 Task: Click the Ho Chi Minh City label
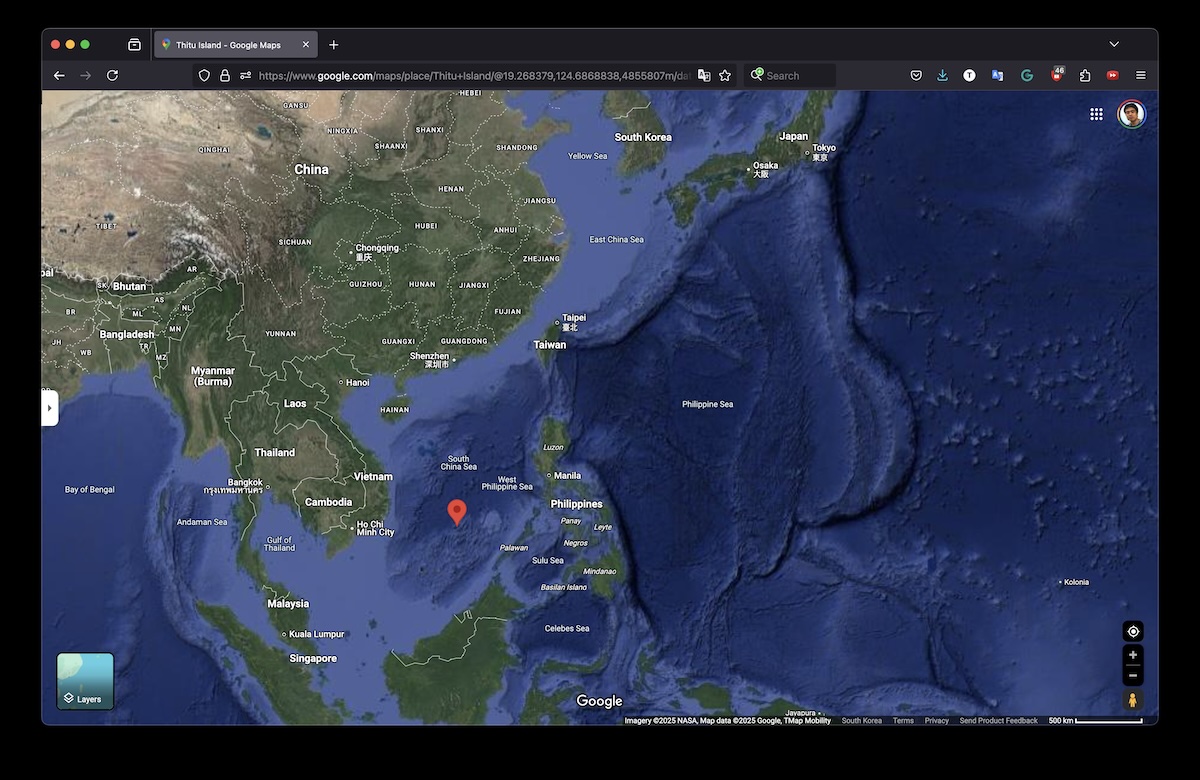click(376, 528)
